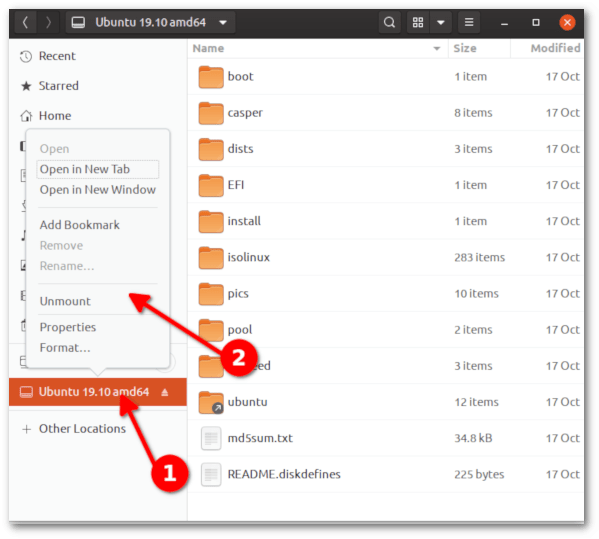
Task: Go back with the left arrow button
Action: 25,23
